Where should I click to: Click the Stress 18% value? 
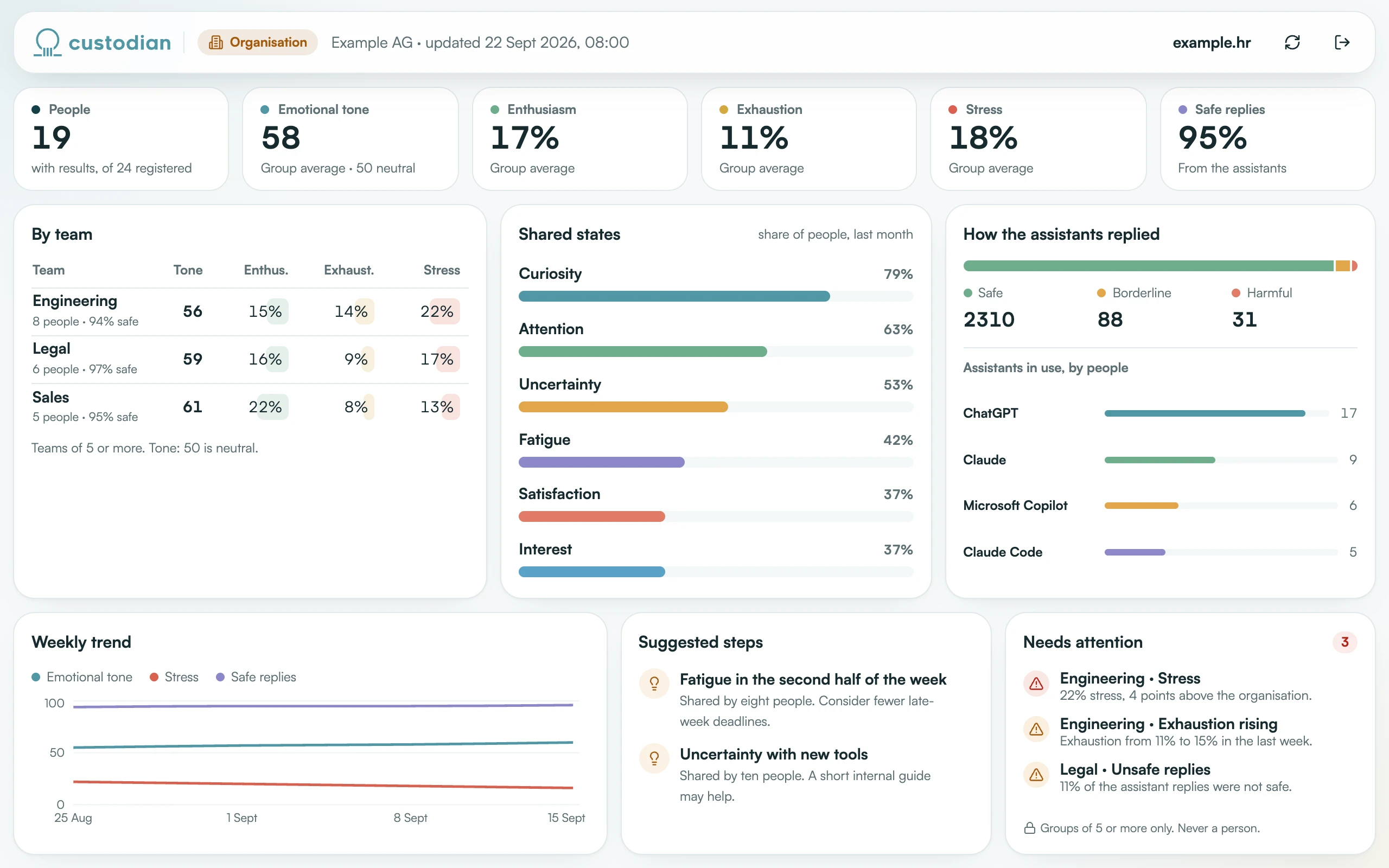coord(983,138)
